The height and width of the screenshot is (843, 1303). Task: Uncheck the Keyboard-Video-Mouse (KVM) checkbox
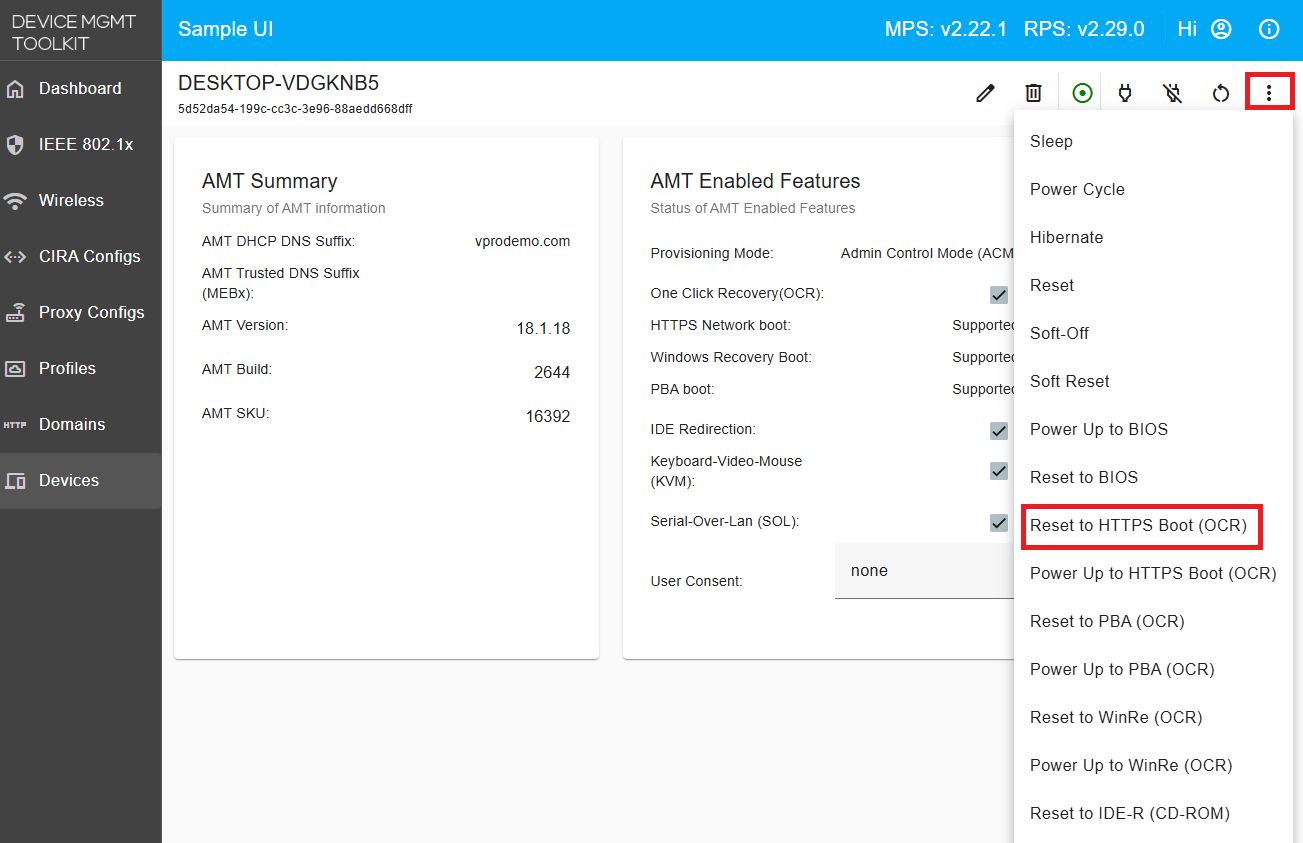click(x=998, y=470)
